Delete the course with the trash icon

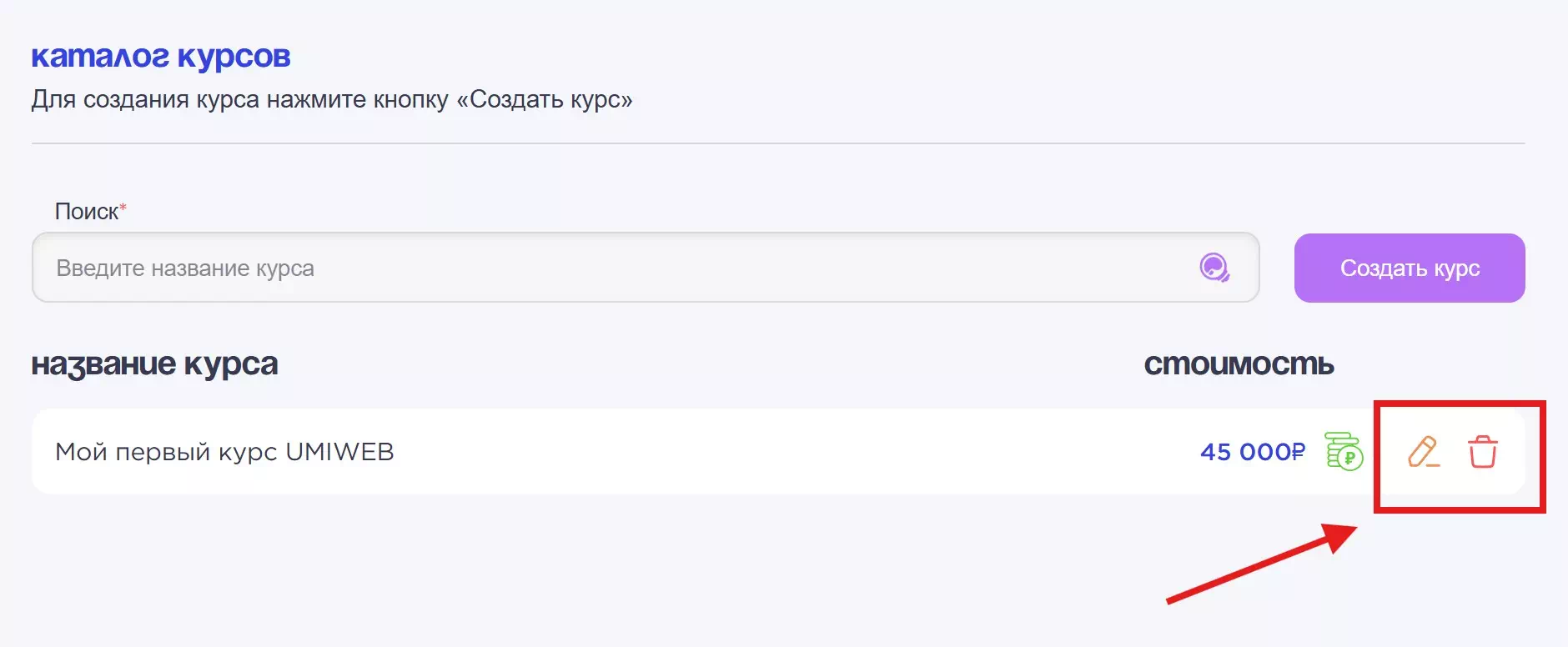tap(1482, 452)
